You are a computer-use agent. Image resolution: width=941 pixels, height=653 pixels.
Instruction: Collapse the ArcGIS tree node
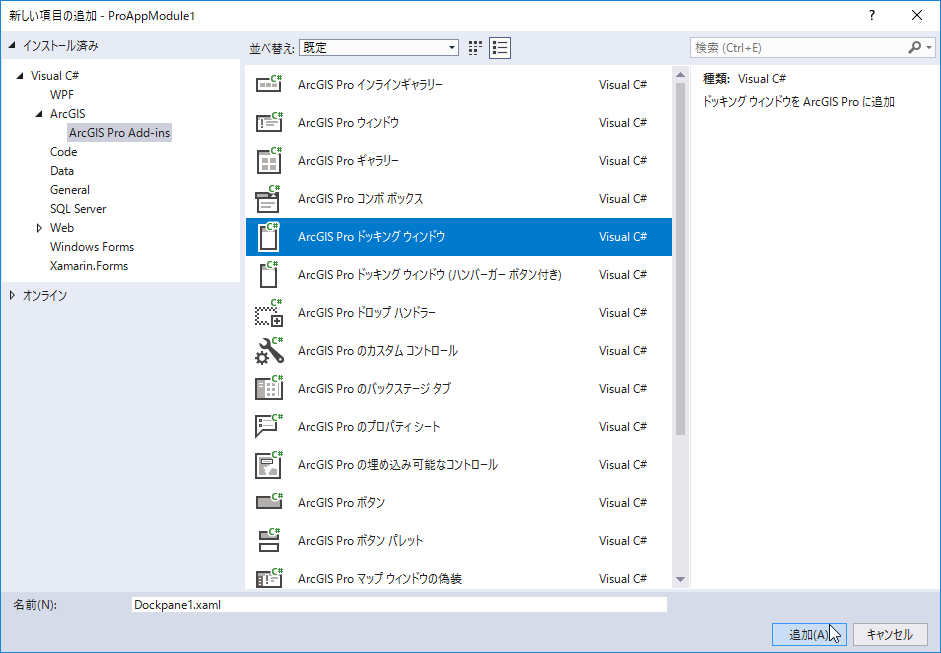[40, 113]
